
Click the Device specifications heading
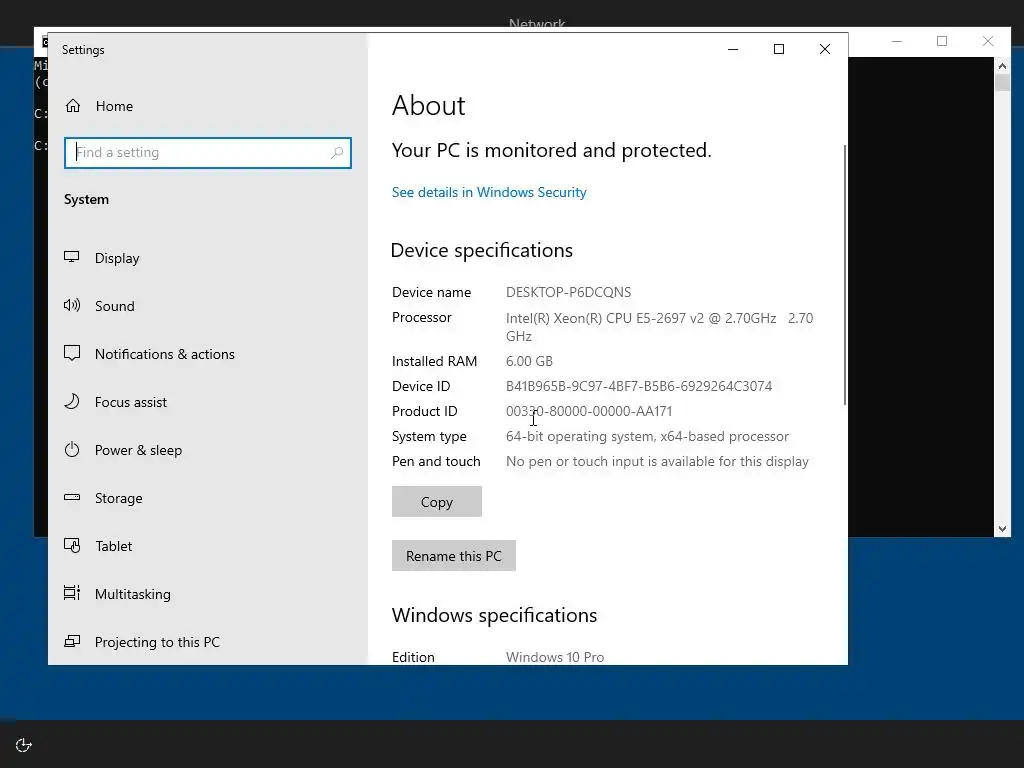click(482, 250)
